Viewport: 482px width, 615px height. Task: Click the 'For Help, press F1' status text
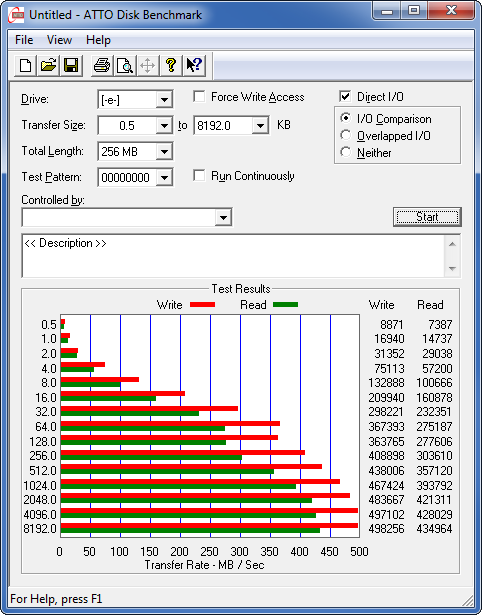pyautogui.click(x=56, y=599)
